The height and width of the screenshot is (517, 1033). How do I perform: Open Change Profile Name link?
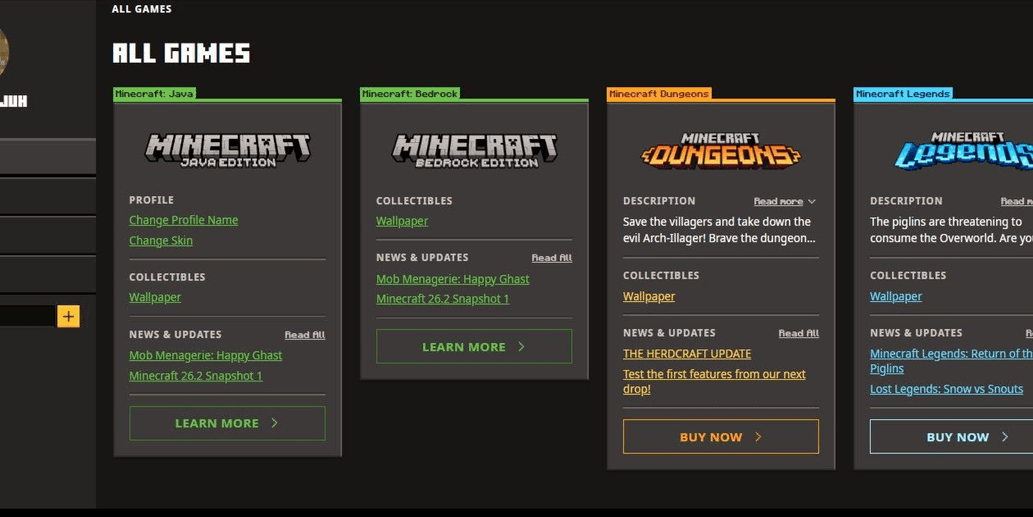[x=184, y=220]
